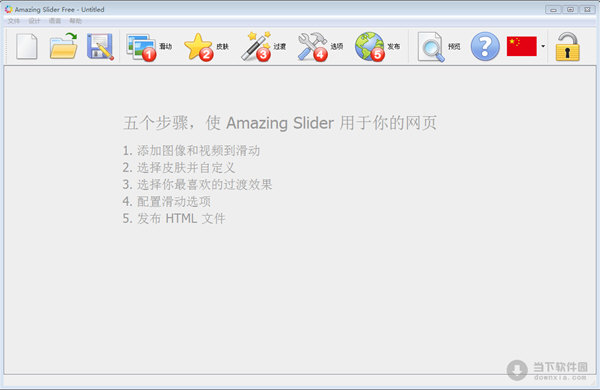
Task: Minimize the Amazing Slider window
Action: click(553, 10)
